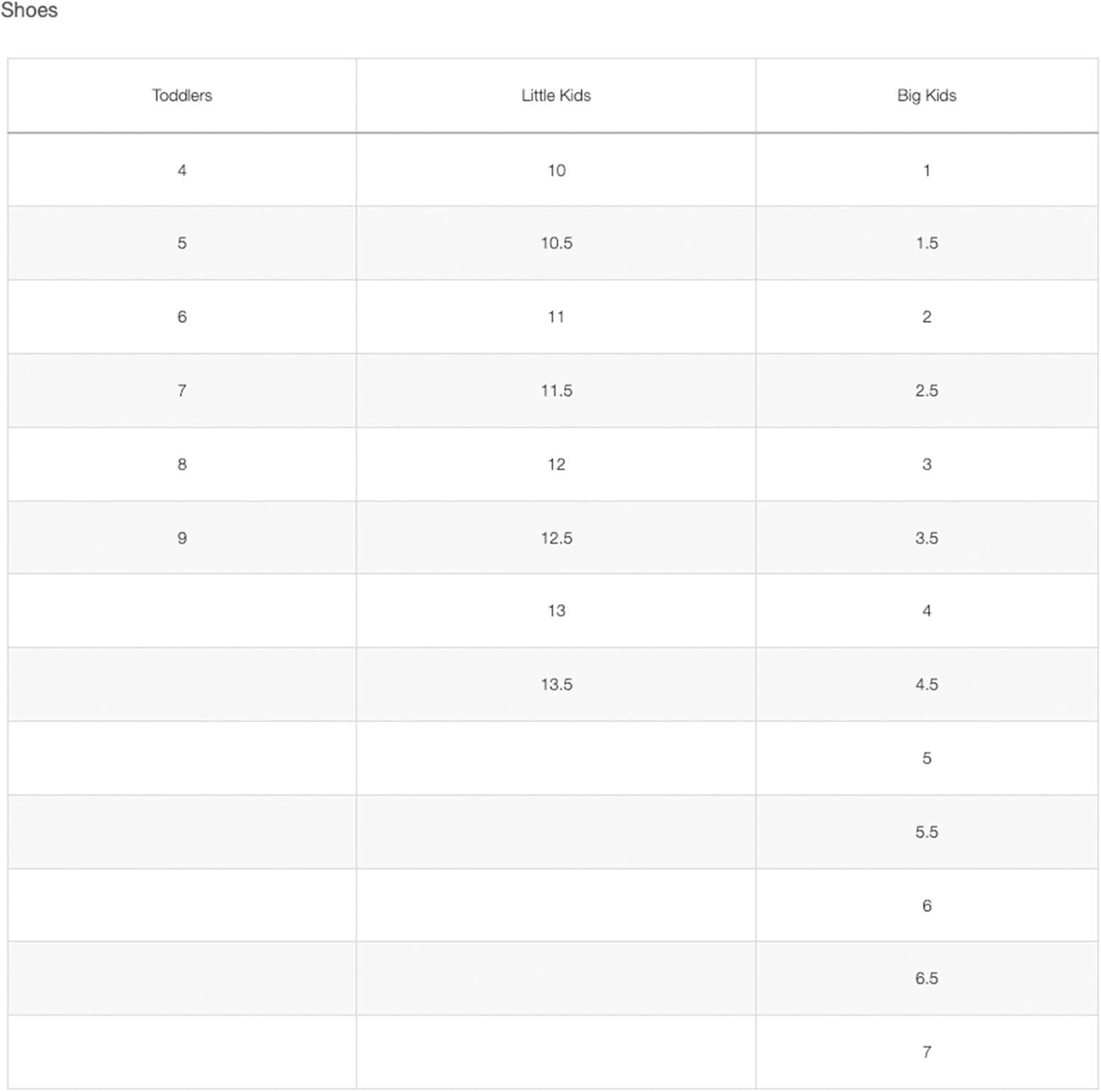Select Toddlers size 4 cell
Viewport: 1101px width, 1092px height.
pyautogui.click(x=182, y=170)
